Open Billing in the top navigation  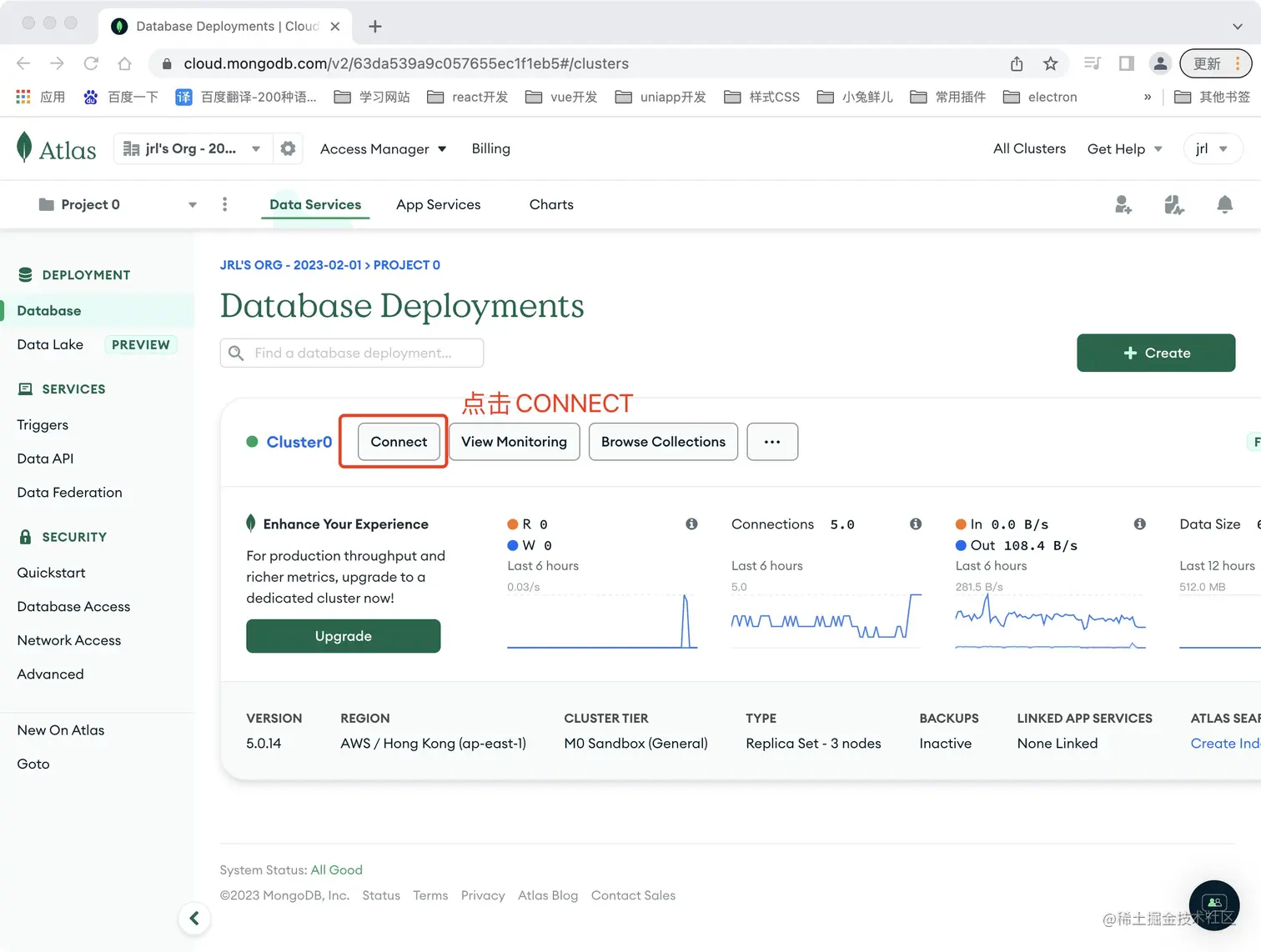pos(491,148)
